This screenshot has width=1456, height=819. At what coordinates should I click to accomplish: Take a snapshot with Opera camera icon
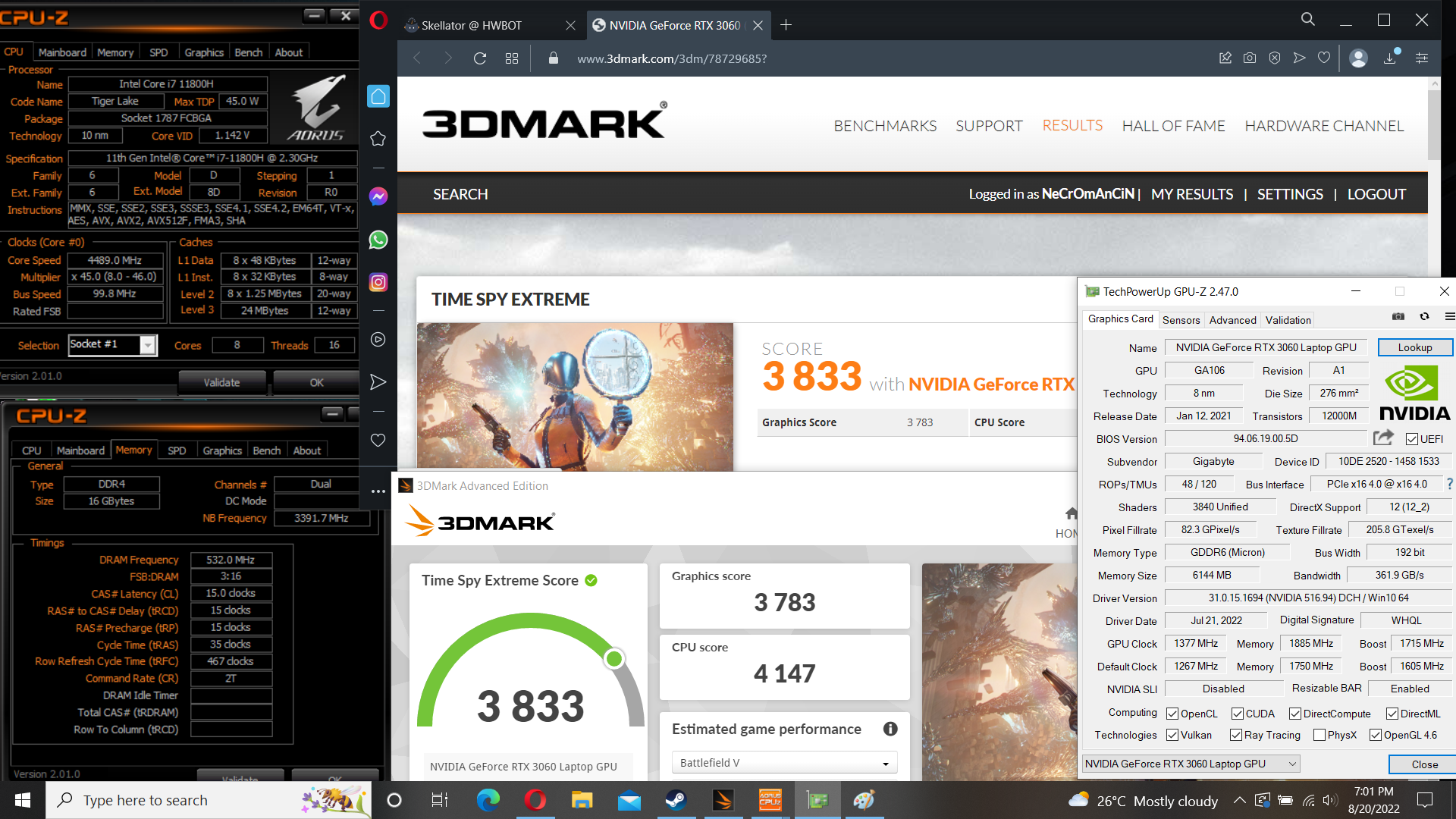[x=1250, y=58]
